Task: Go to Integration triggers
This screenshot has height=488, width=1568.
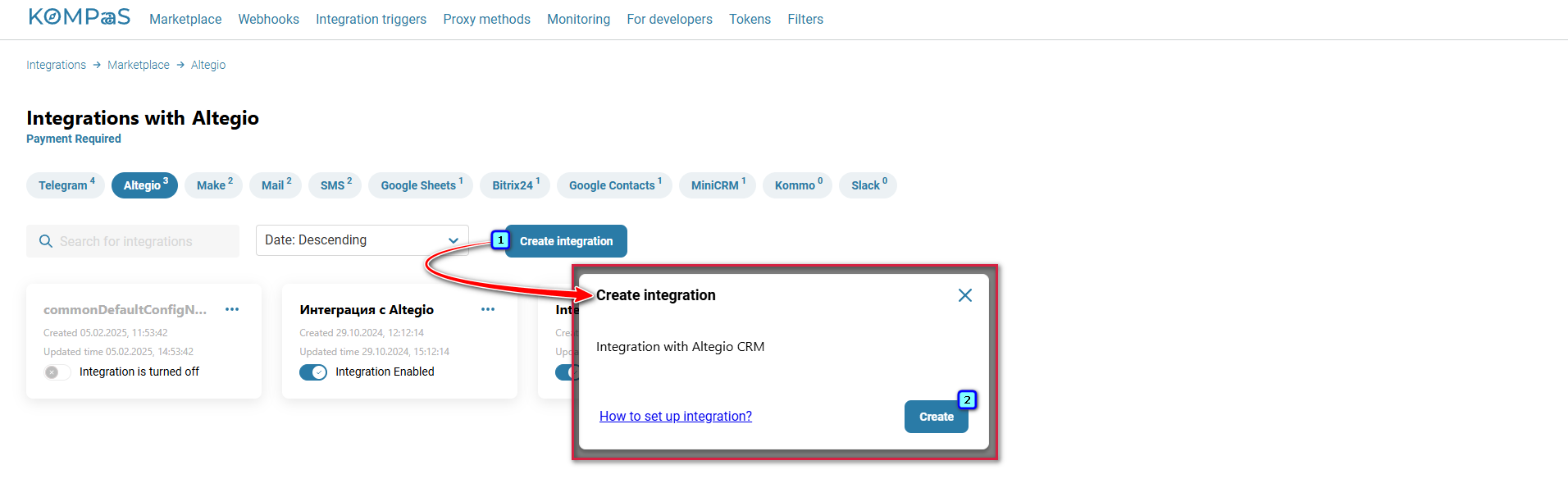Action: coord(371,19)
